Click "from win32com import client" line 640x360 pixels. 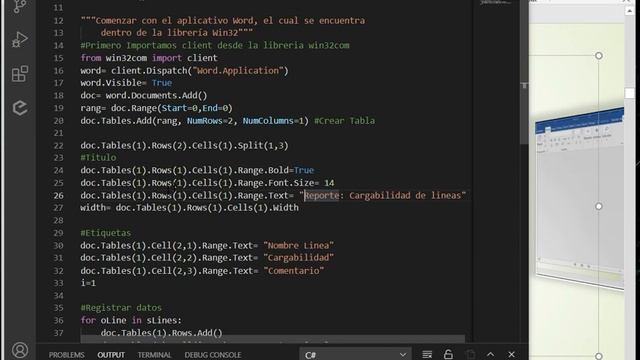pos(149,58)
